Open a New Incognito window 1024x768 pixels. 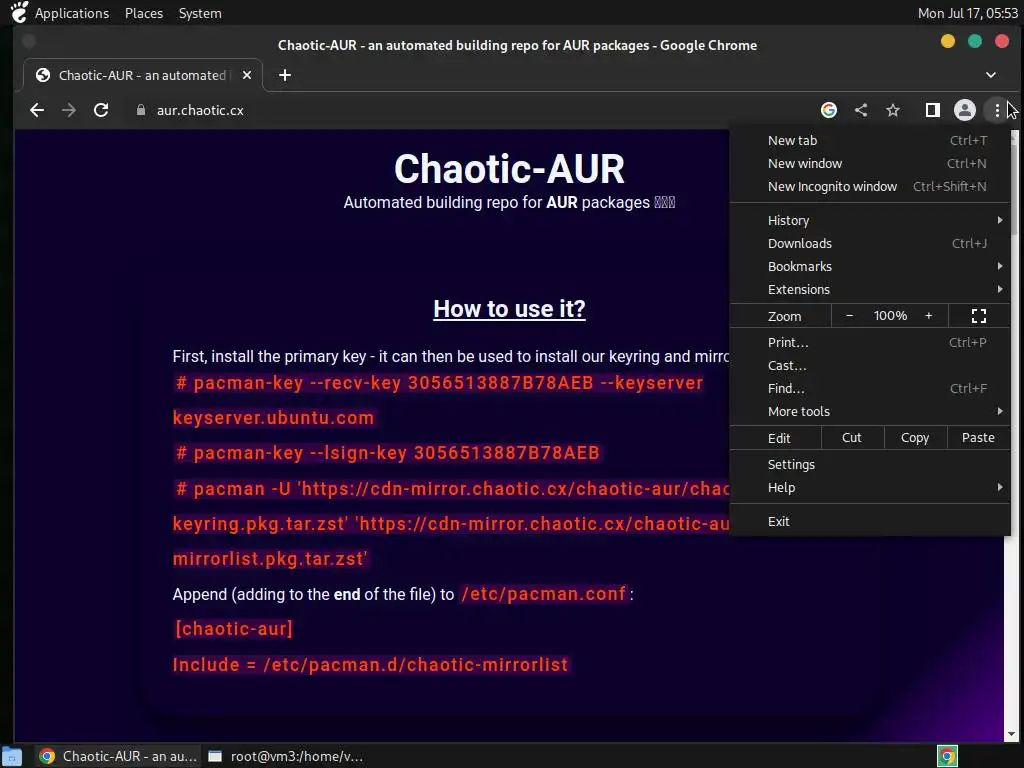(x=870, y=187)
